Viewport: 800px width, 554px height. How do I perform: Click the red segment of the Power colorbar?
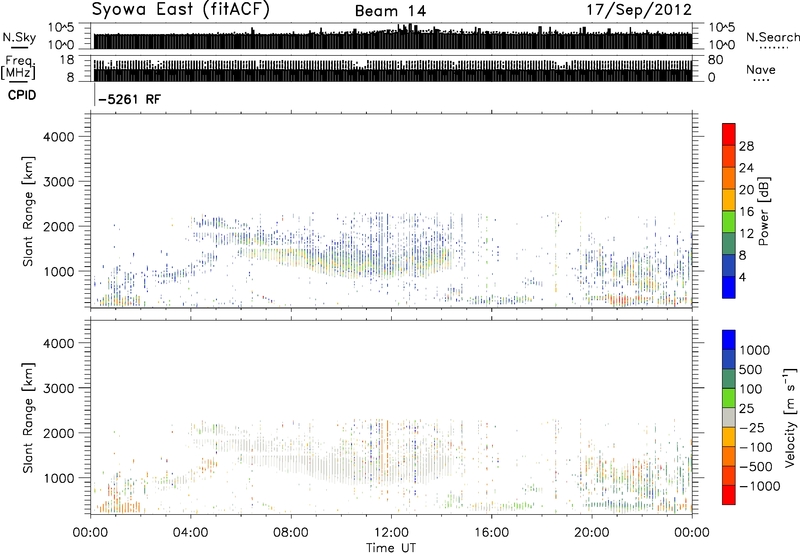pyautogui.click(x=728, y=131)
